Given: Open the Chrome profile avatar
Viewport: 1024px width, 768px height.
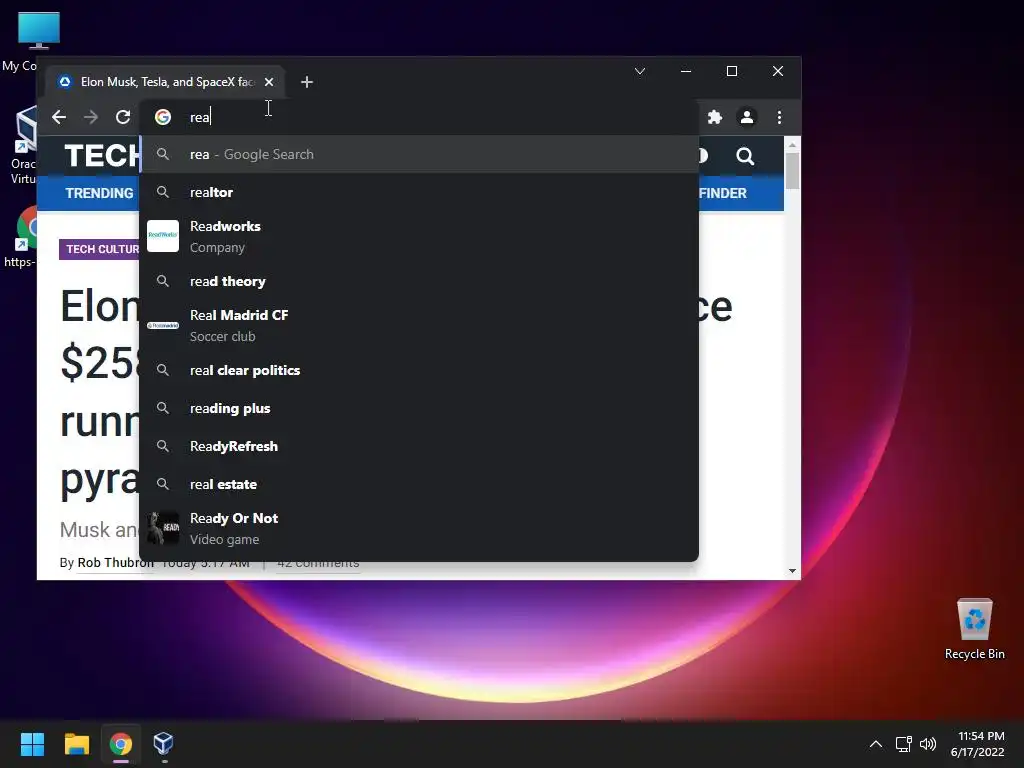Looking at the screenshot, I should pyautogui.click(x=746, y=117).
